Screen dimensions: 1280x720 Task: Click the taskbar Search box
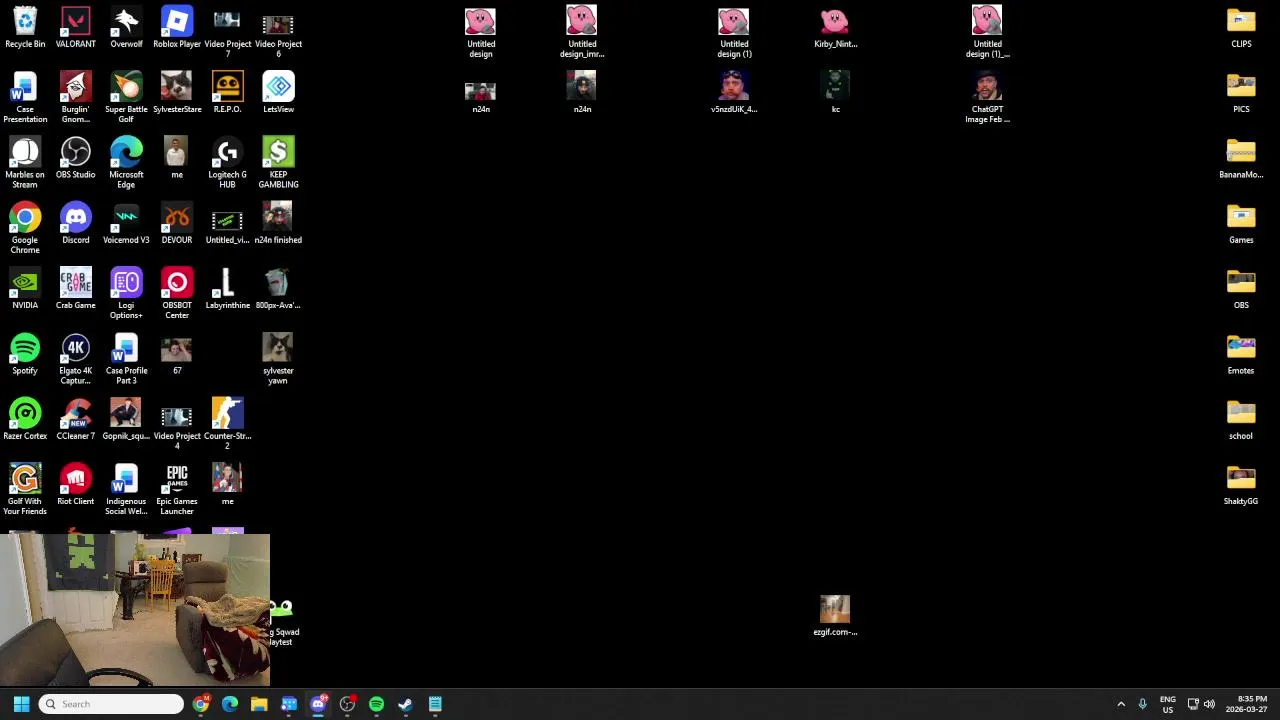(x=112, y=704)
